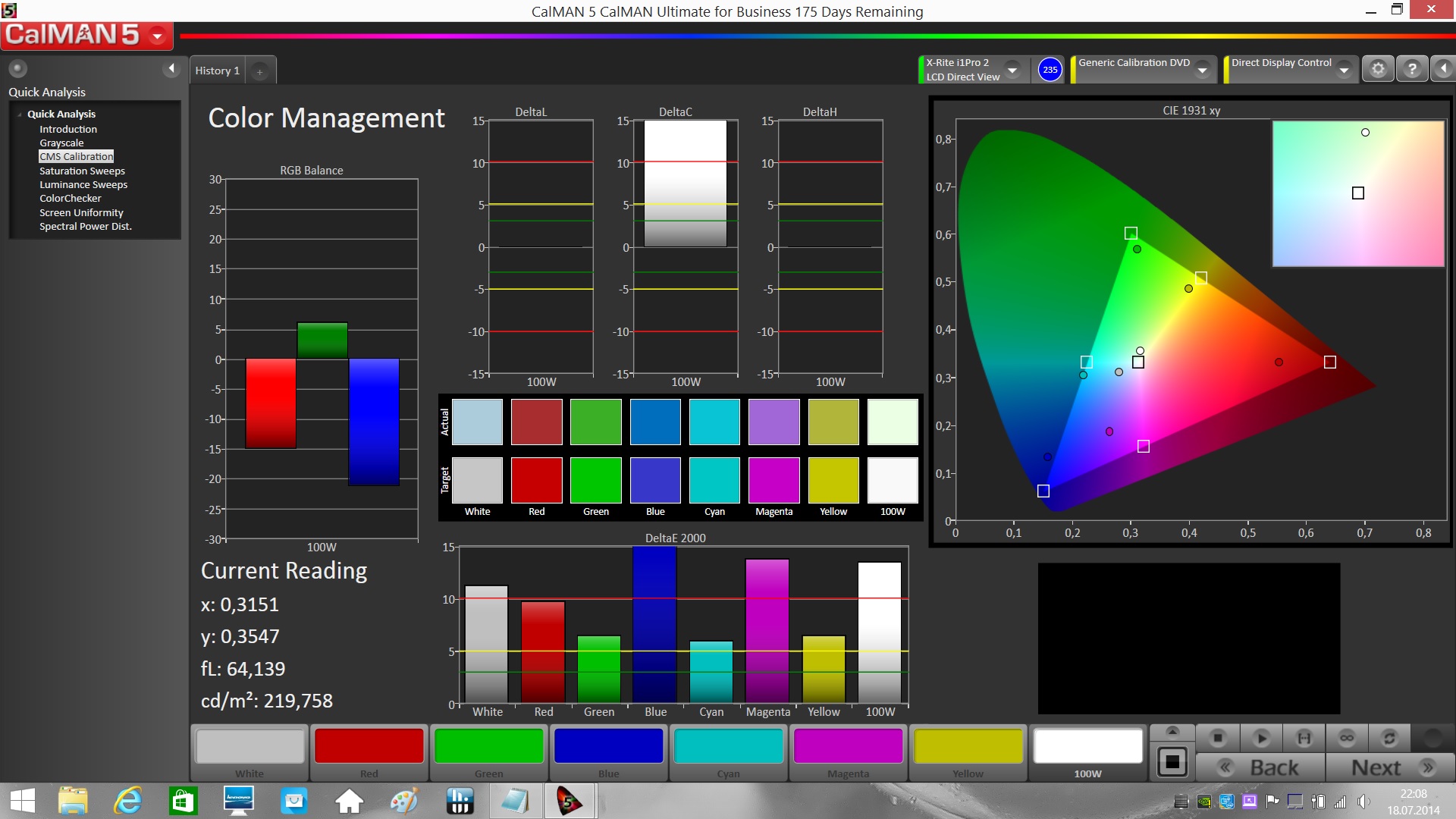Click the stop measurement icon
1456x819 pixels.
(x=1218, y=738)
